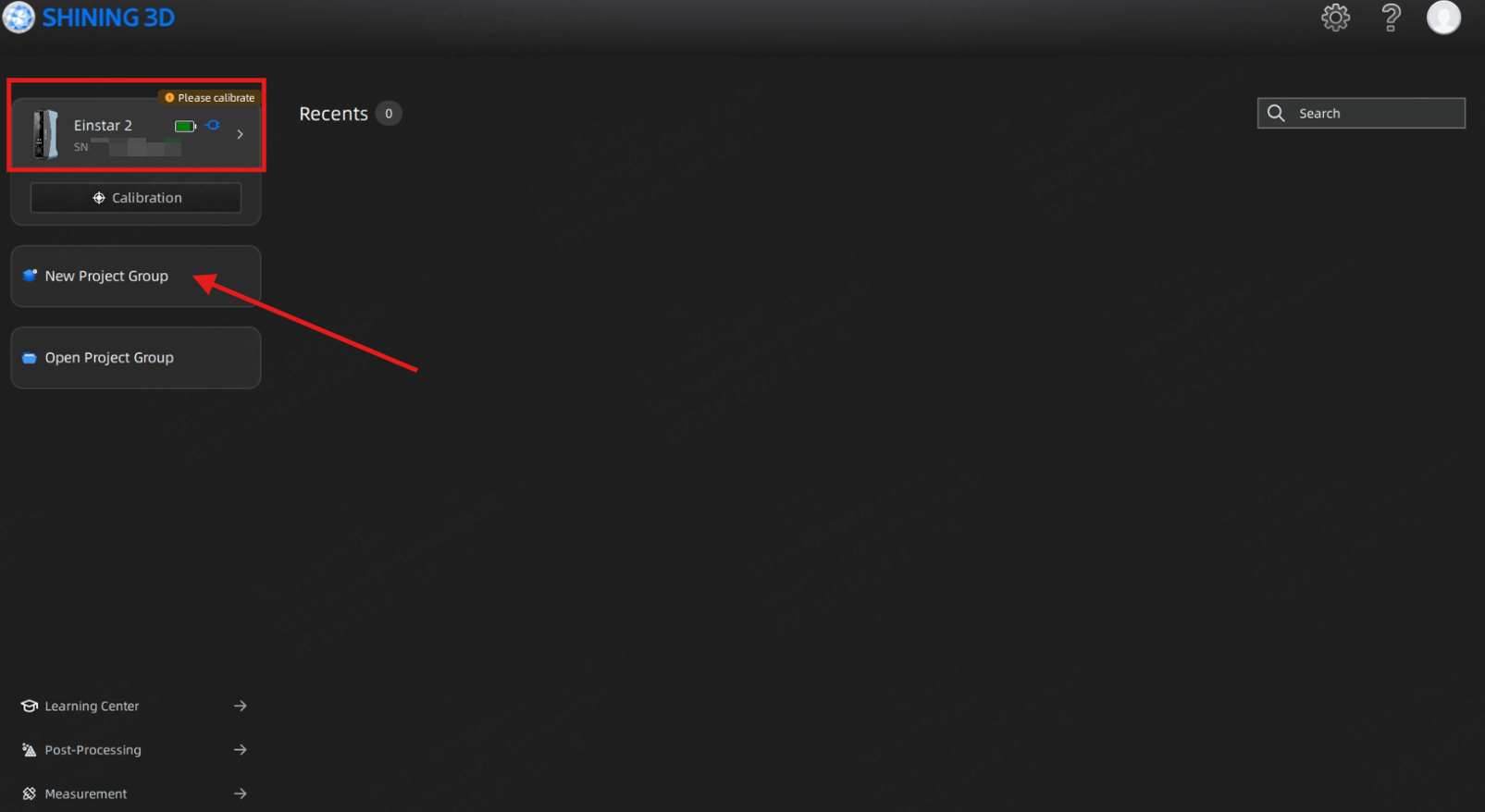This screenshot has height=812, width=1485.
Task: Select the Measurement menu entry
Action: coord(85,794)
